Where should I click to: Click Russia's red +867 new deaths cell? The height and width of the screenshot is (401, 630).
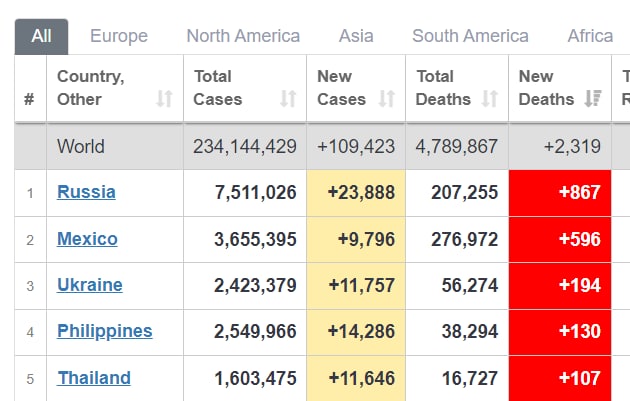coord(560,193)
